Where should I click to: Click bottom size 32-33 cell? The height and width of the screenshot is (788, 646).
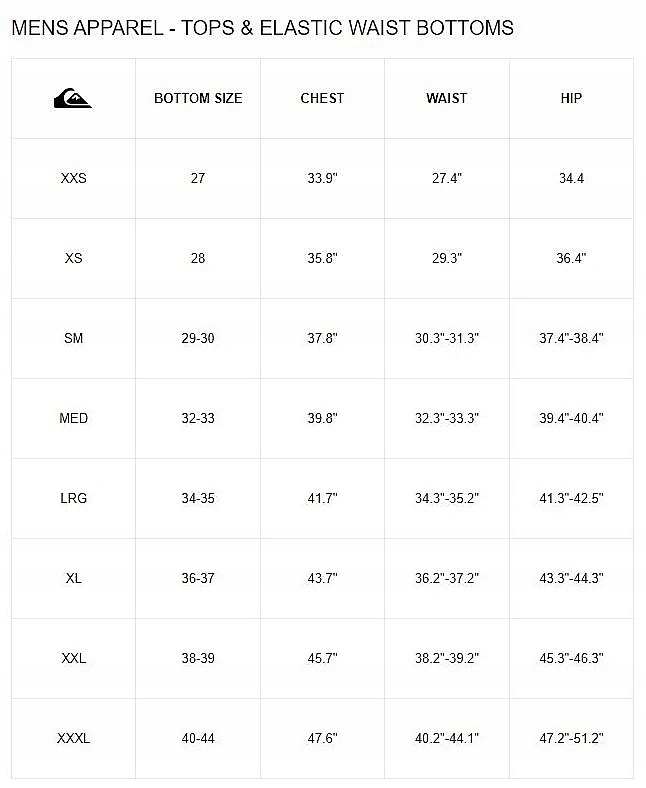[198, 418]
